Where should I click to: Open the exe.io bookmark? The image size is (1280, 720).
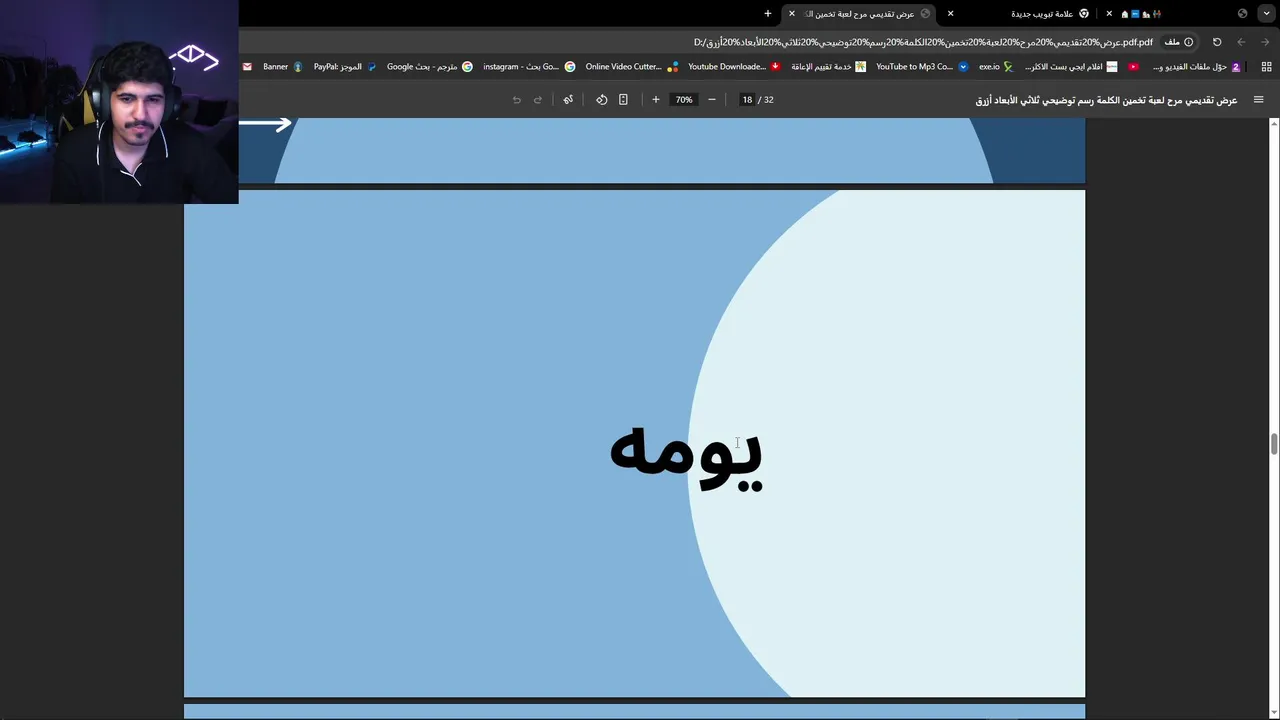click(x=996, y=67)
